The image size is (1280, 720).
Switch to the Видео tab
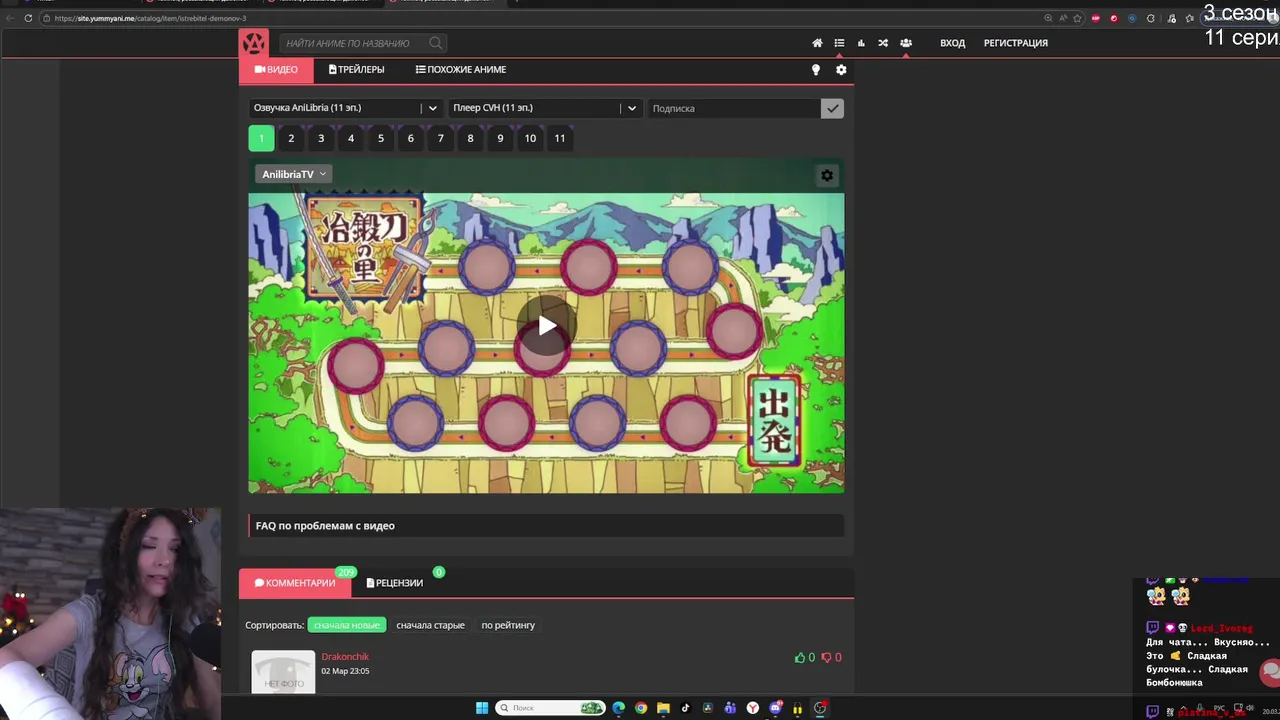click(x=276, y=70)
